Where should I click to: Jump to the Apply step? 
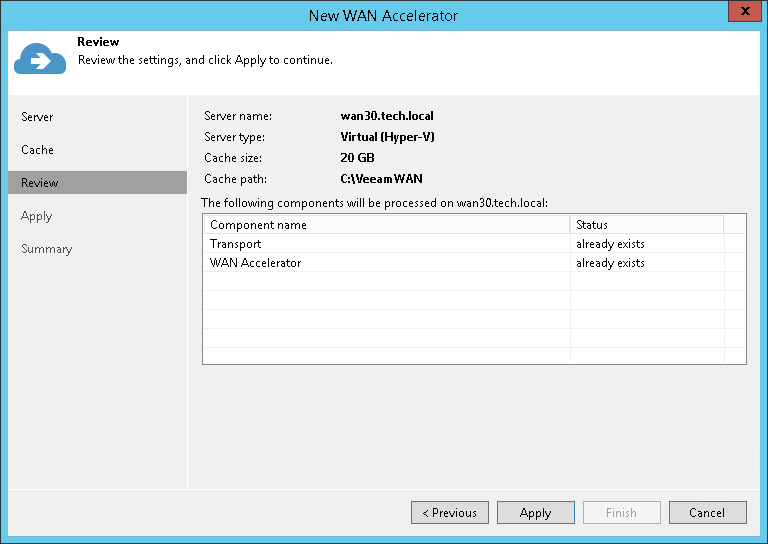36,216
